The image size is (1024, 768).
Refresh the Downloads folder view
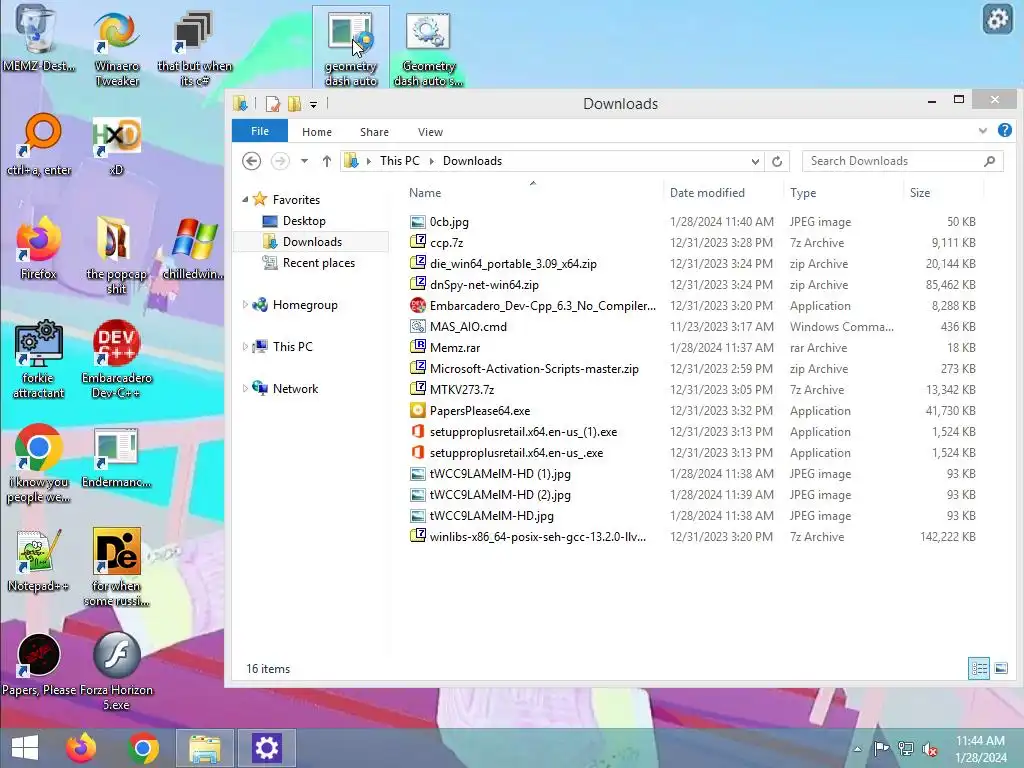(x=776, y=161)
